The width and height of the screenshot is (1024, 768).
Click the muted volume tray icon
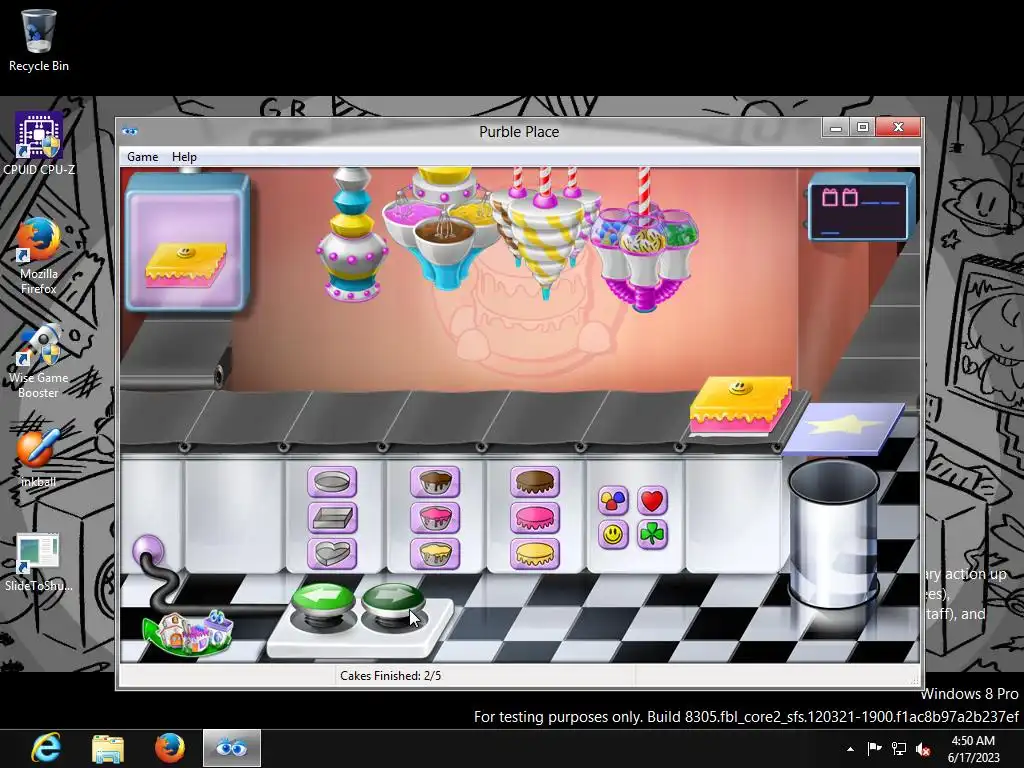point(923,749)
